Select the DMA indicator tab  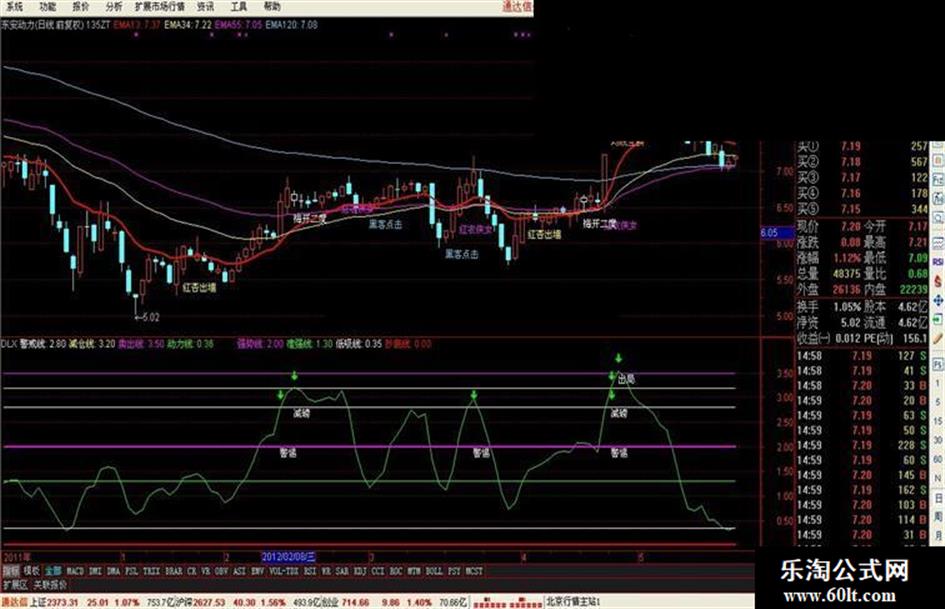click(x=113, y=570)
